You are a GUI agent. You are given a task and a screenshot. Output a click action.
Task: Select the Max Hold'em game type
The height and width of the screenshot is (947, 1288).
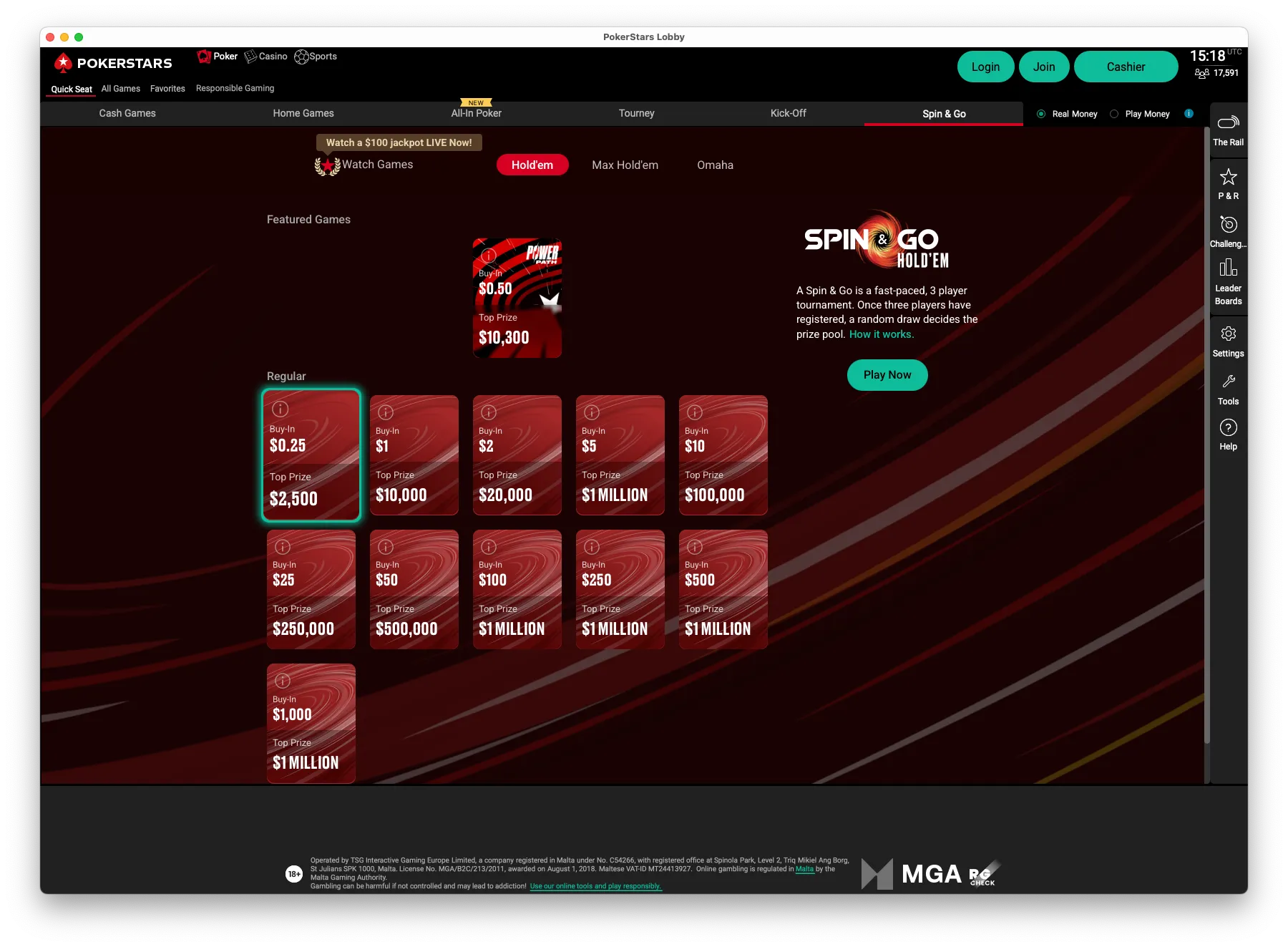click(x=625, y=165)
